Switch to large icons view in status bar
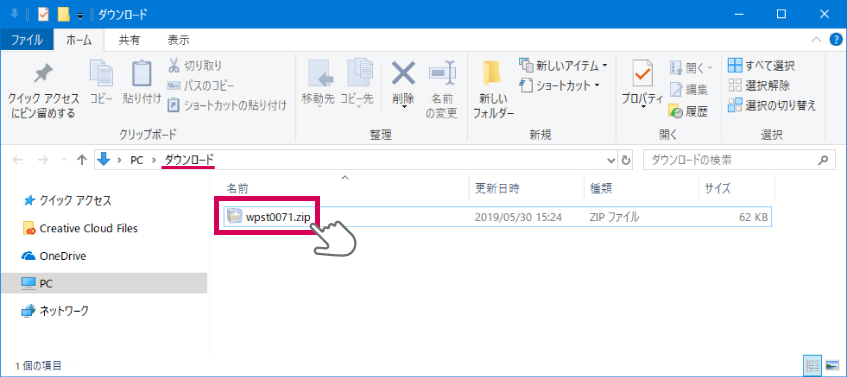 tap(832, 365)
